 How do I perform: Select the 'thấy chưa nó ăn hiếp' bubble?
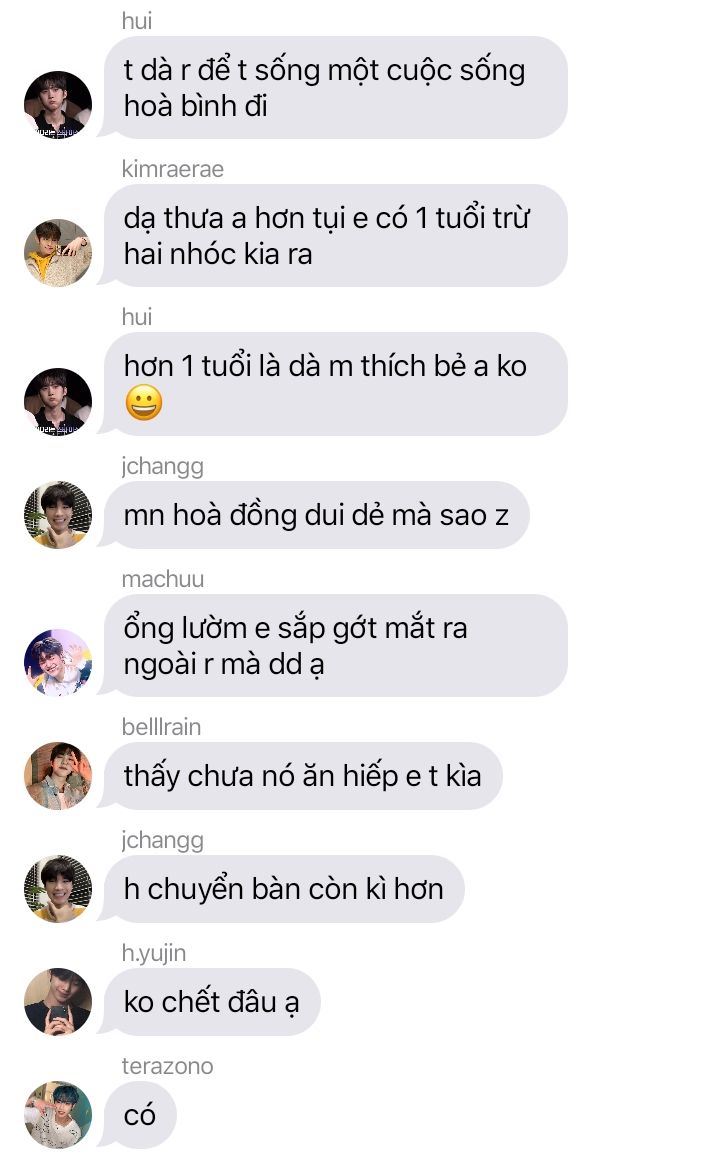[x=302, y=776]
